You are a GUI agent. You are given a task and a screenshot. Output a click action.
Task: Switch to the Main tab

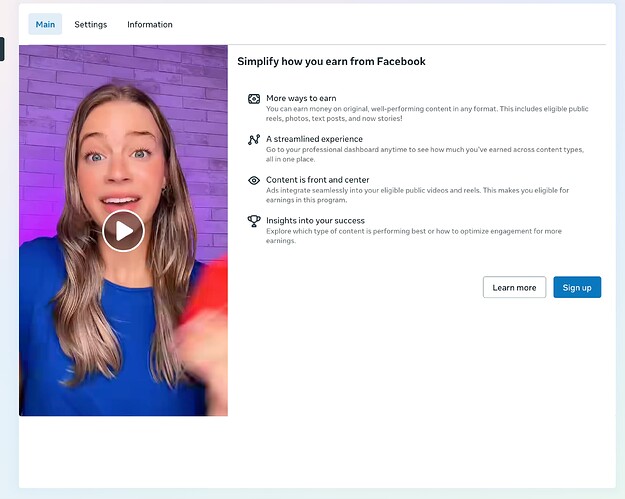(45, 25)
